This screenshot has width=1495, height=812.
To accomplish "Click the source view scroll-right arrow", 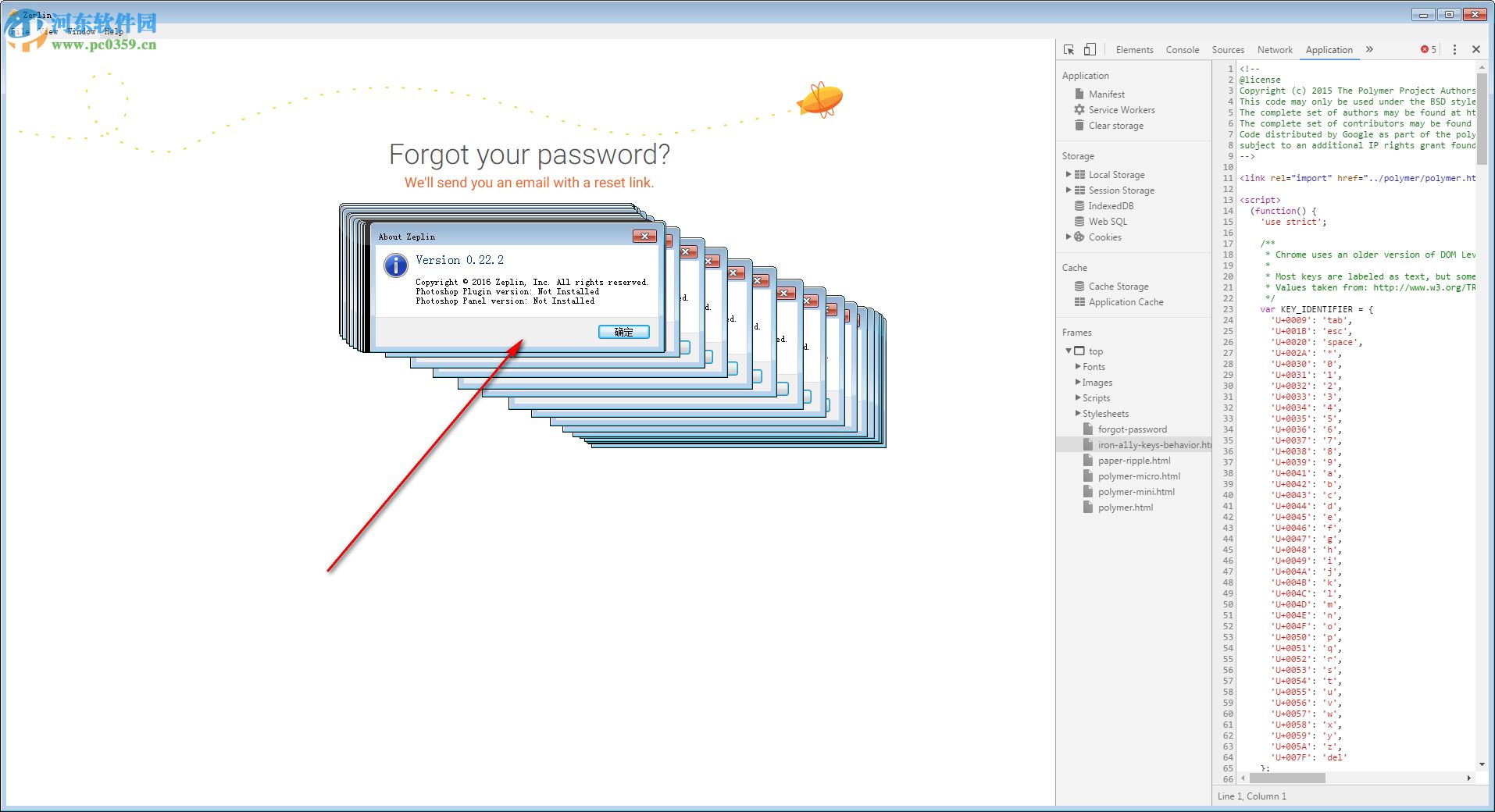I will coord(1469,778).
